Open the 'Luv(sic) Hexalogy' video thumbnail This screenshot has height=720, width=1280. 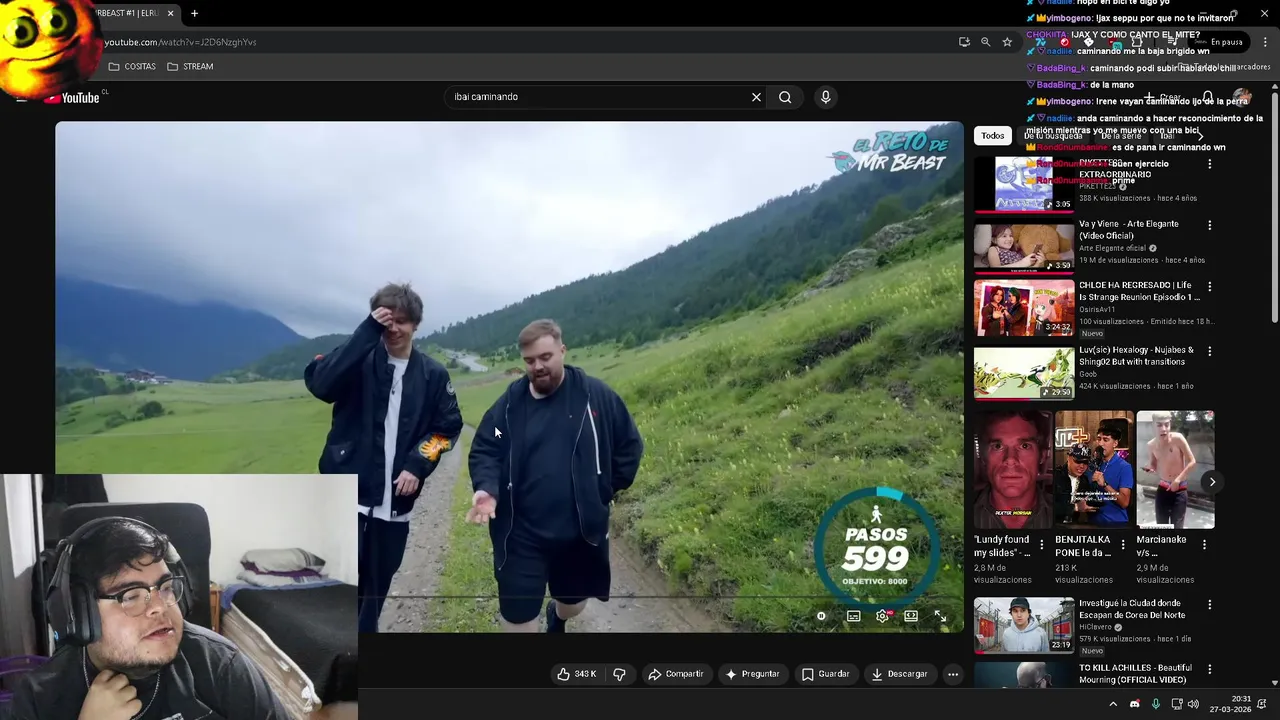pos(1024,373)
